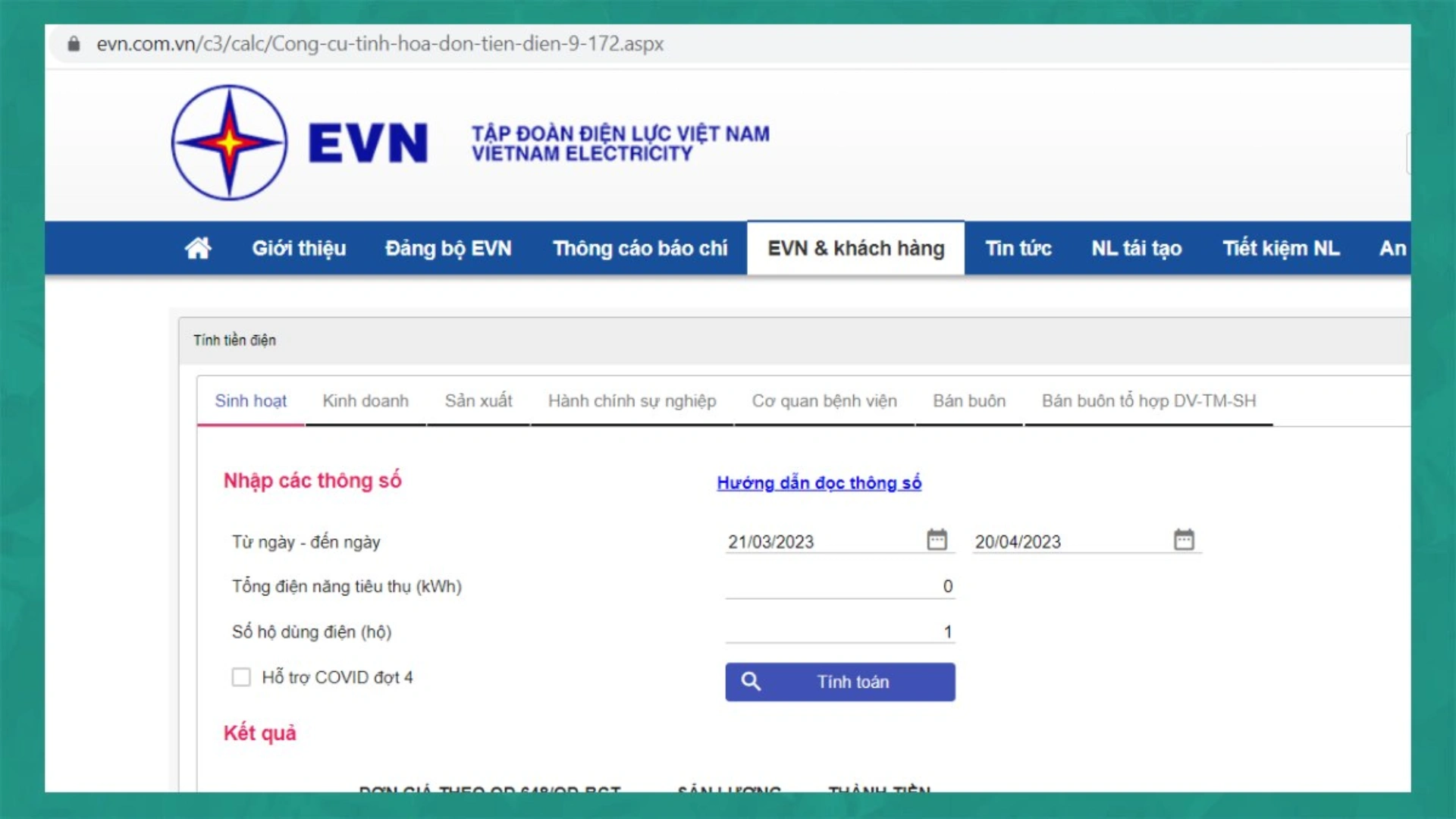This screenshot has width=1456, height=819.
Task: Open Thông cáo báo chí menu
Action: click(x=639, y=248)
